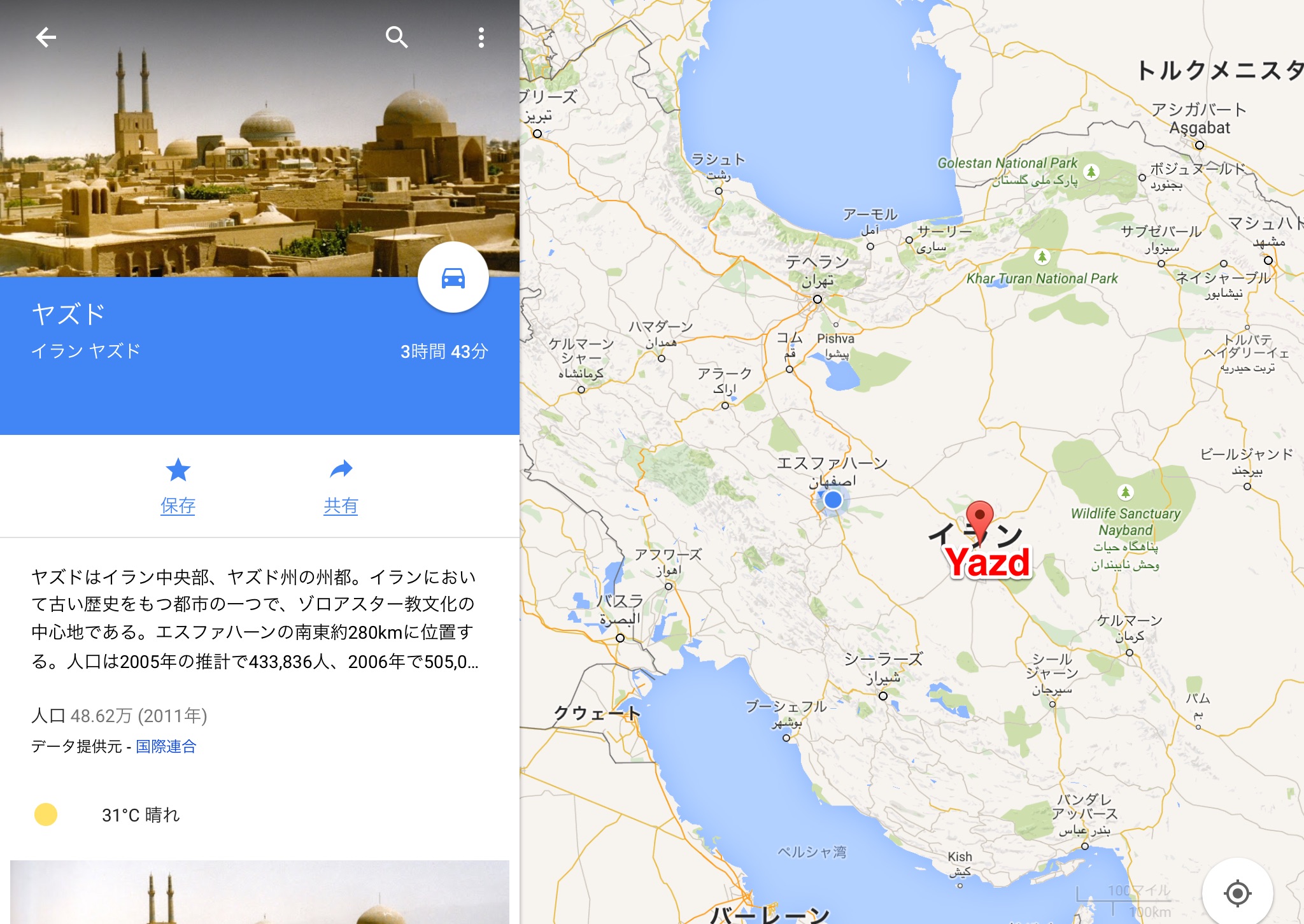Tap the car directions button
1304x924 pixels.
(453, 278)
